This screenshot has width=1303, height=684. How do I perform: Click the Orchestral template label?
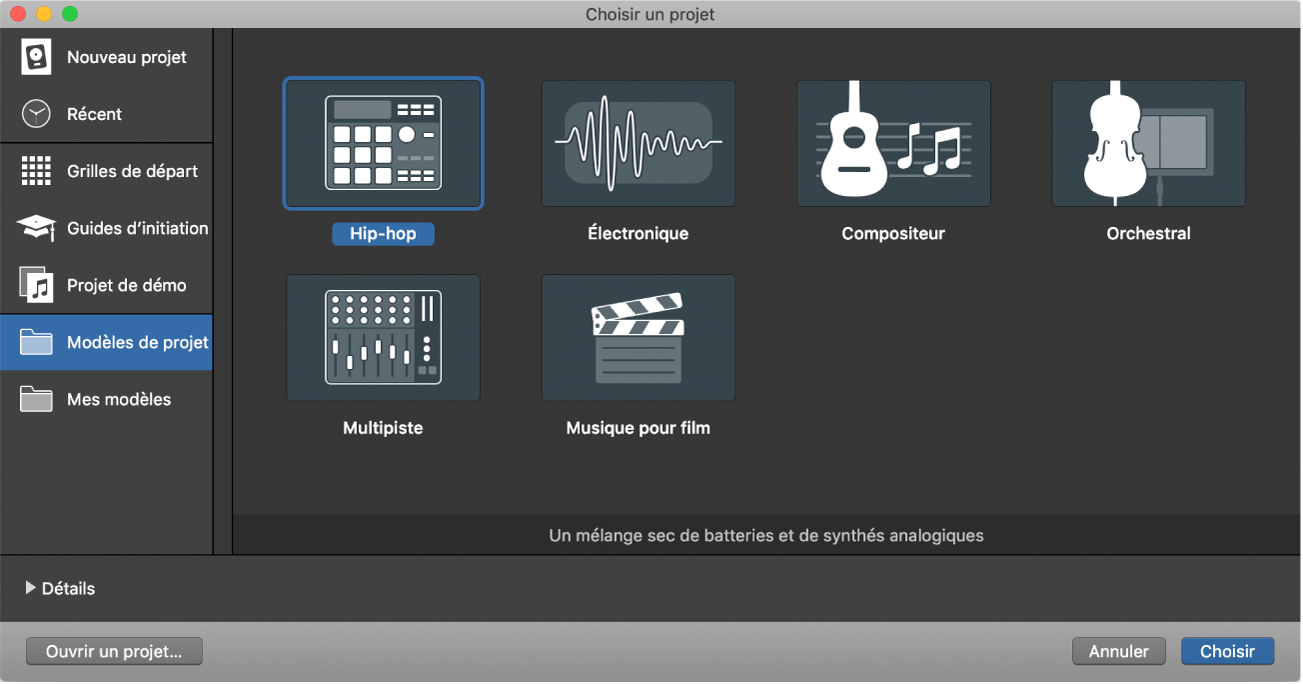point(1148,234)
